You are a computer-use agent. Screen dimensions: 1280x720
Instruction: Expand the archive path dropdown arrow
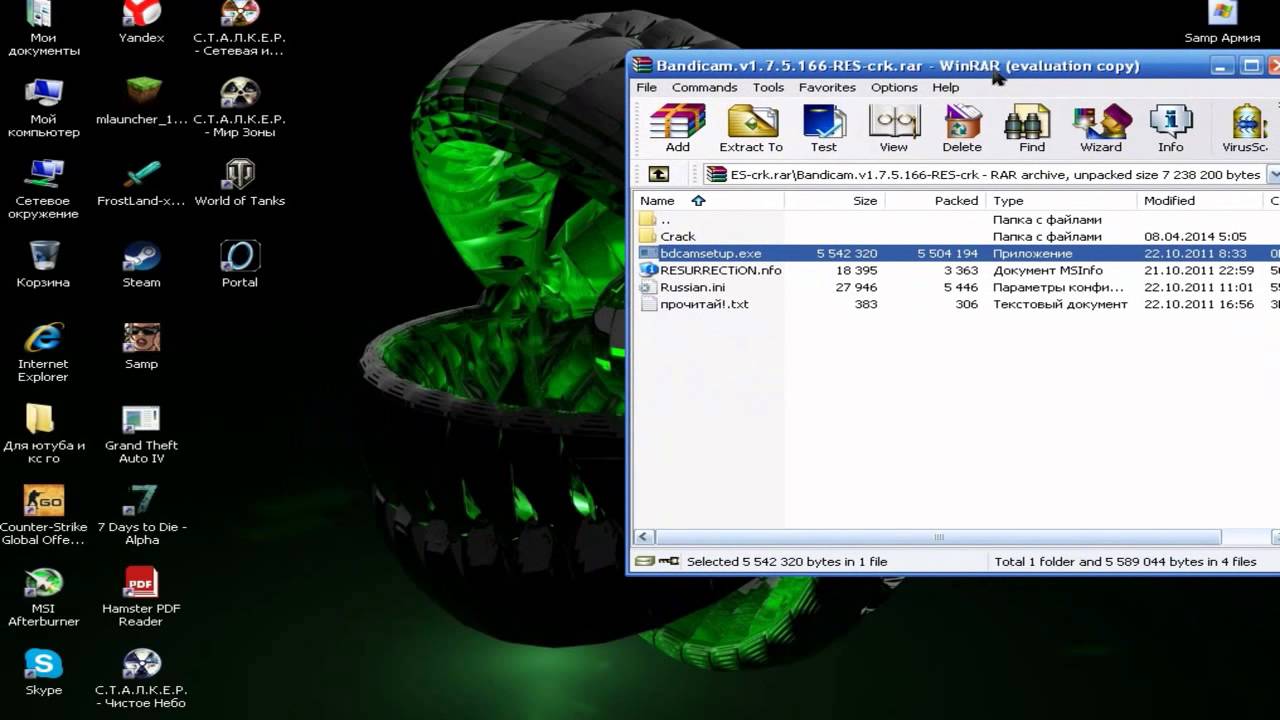pyautogui.click(x=1273, y=174)
